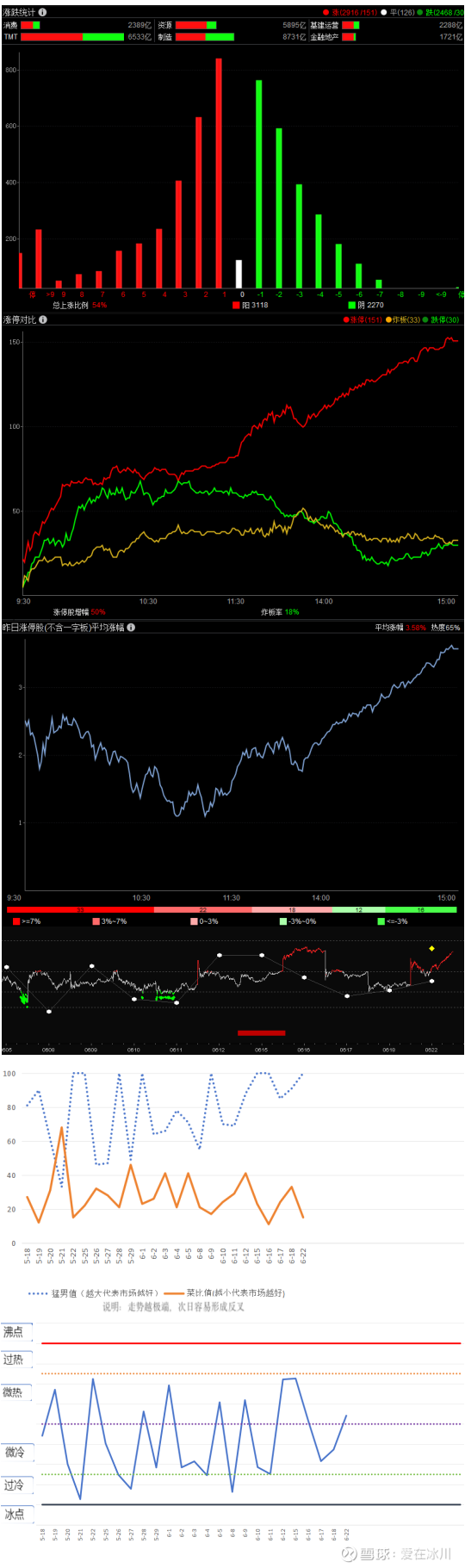
Task: Click the >=7% red legend swatch
Action: pyautogui.click(x=16, y=921)
